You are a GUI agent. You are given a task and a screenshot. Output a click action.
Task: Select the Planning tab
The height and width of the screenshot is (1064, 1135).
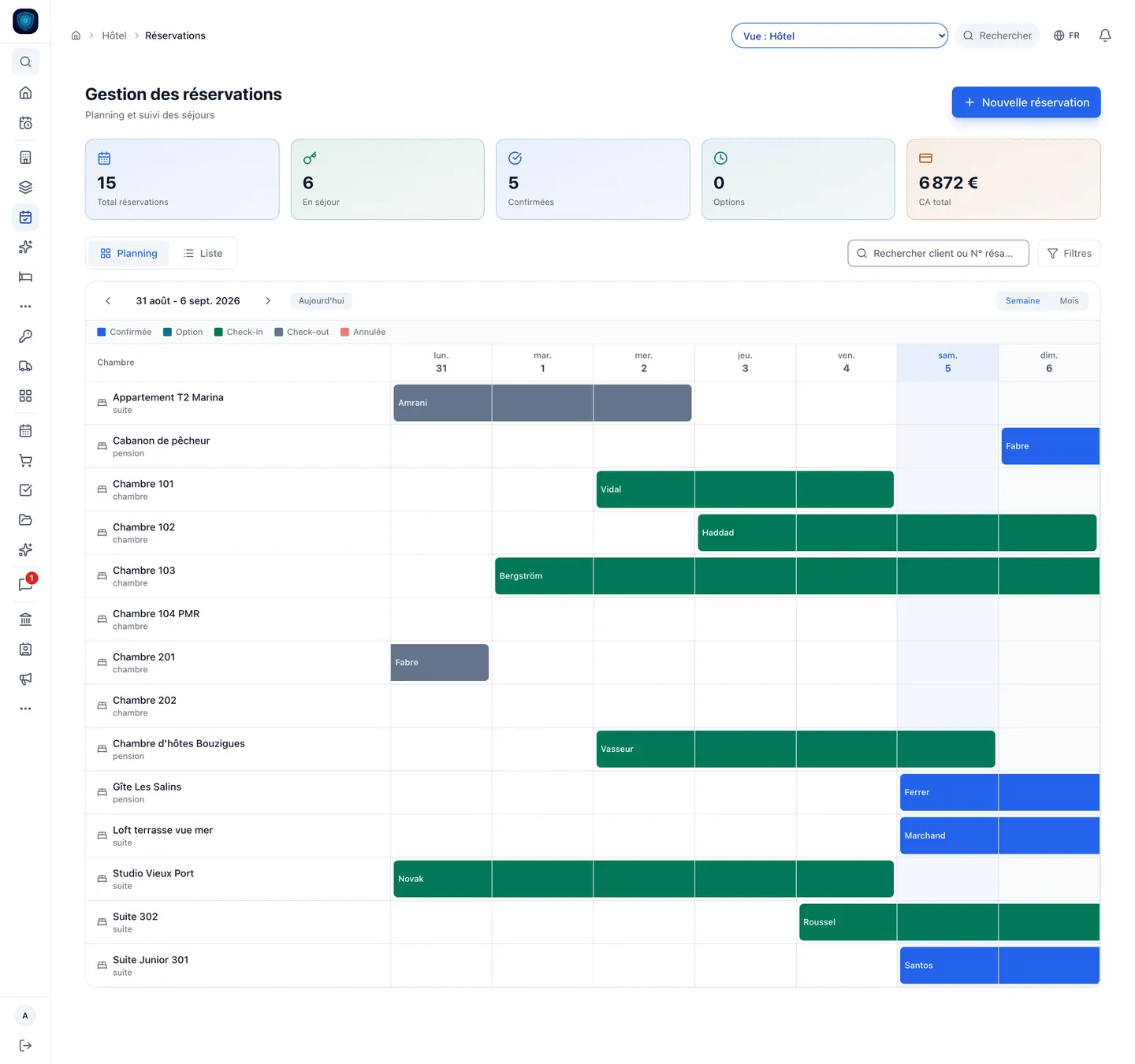coord(128,253)
